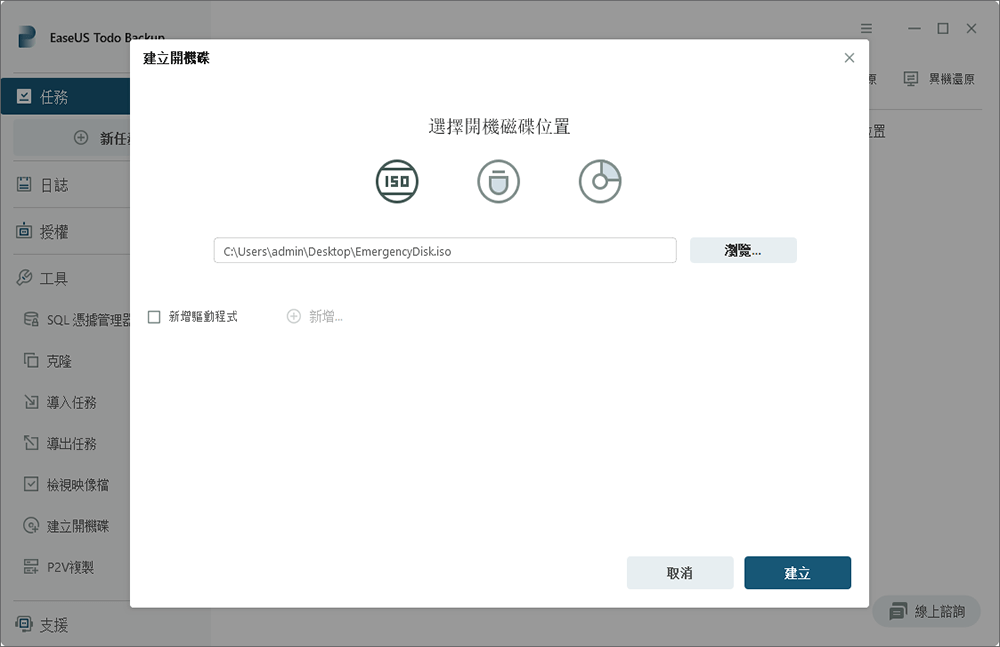Open the 線上諮詢 online chat button
Image resolution: width=1000 pixels, height=647 pixels.
(927, 612)
